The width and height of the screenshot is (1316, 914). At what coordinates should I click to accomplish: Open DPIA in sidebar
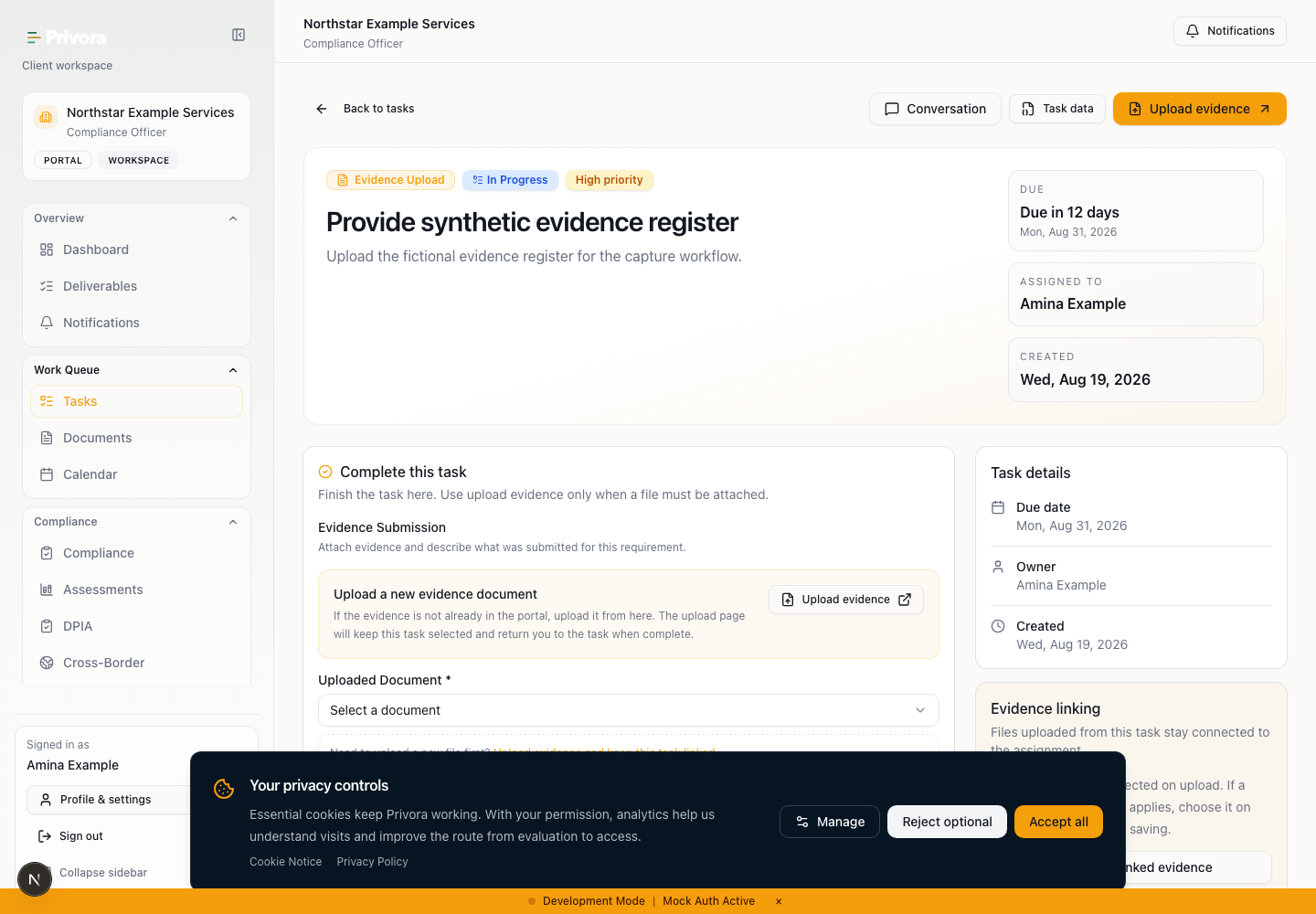click(136, 626)
